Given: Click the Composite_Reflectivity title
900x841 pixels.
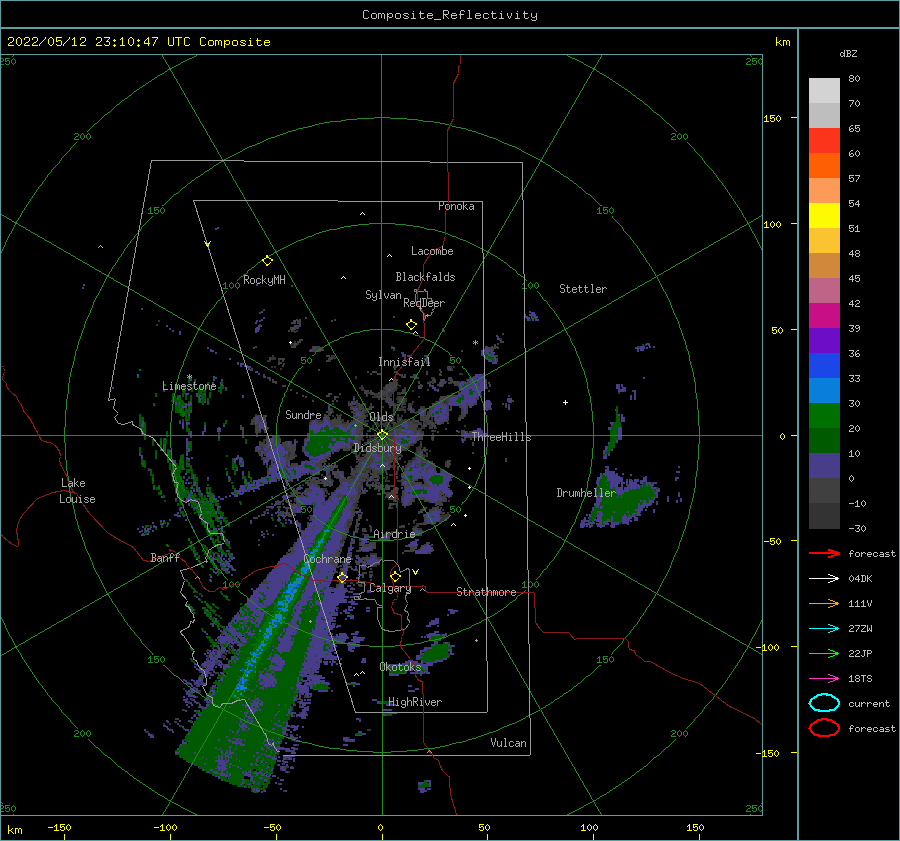Looking at the screenshot, I should pos(449,15).
